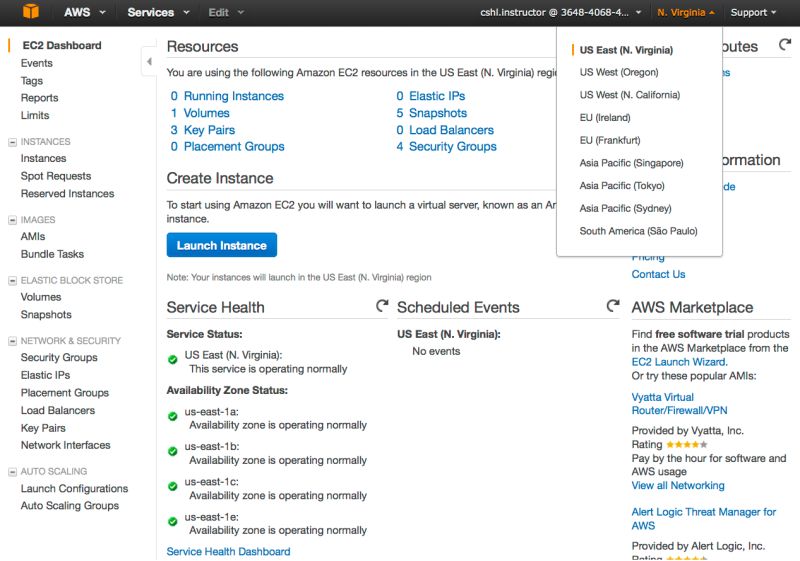
Task: Open the EC2 Launch Wizard link
Action: 680,362
